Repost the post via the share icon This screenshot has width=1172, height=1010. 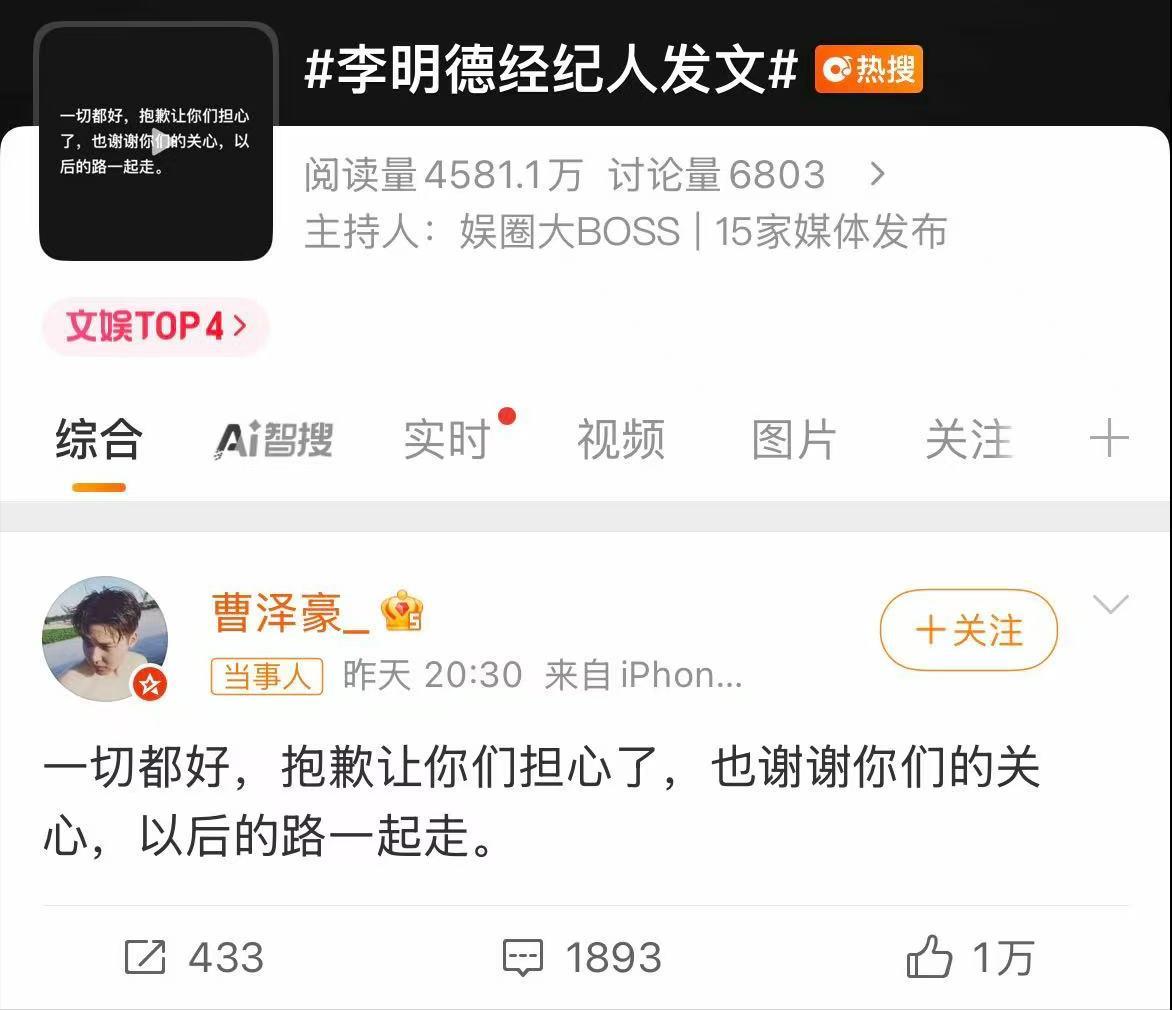coord(144,957)
